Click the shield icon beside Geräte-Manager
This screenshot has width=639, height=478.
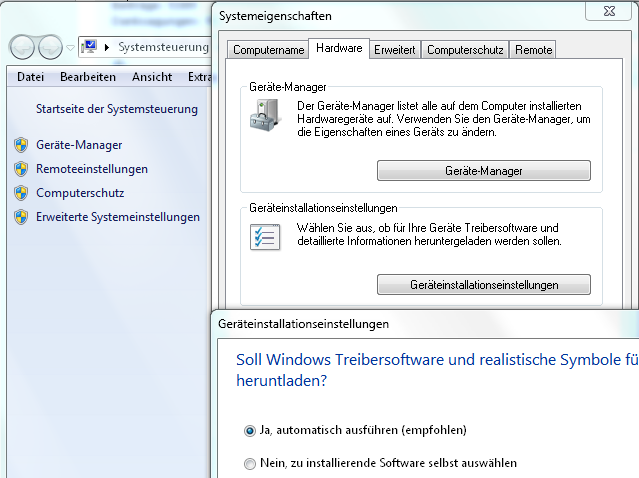pyautogui.click(x=21, y=145)
